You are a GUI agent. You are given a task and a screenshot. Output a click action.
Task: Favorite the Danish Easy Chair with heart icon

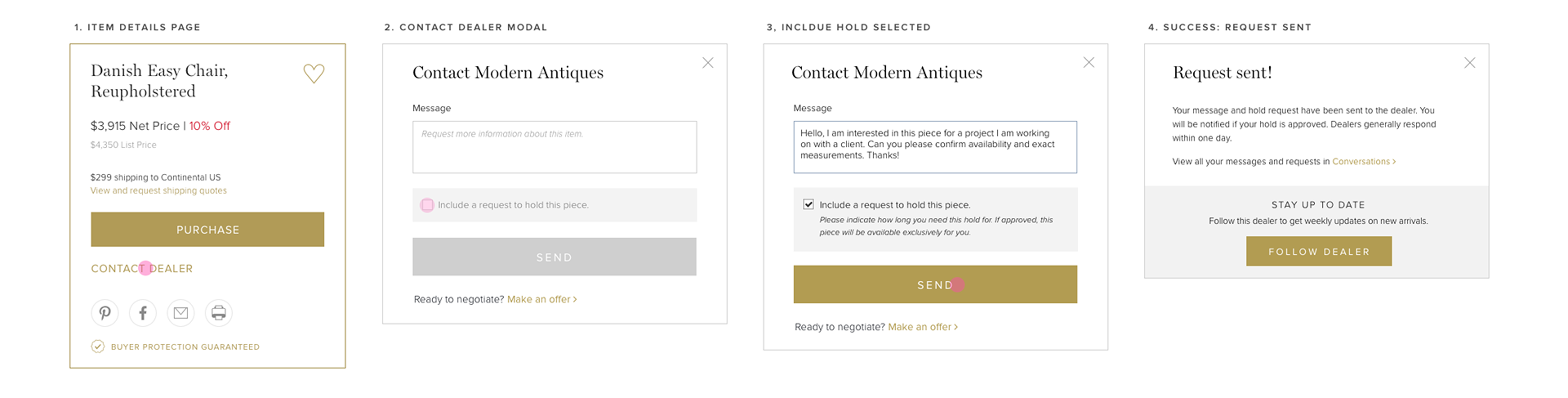coord(314,74)
